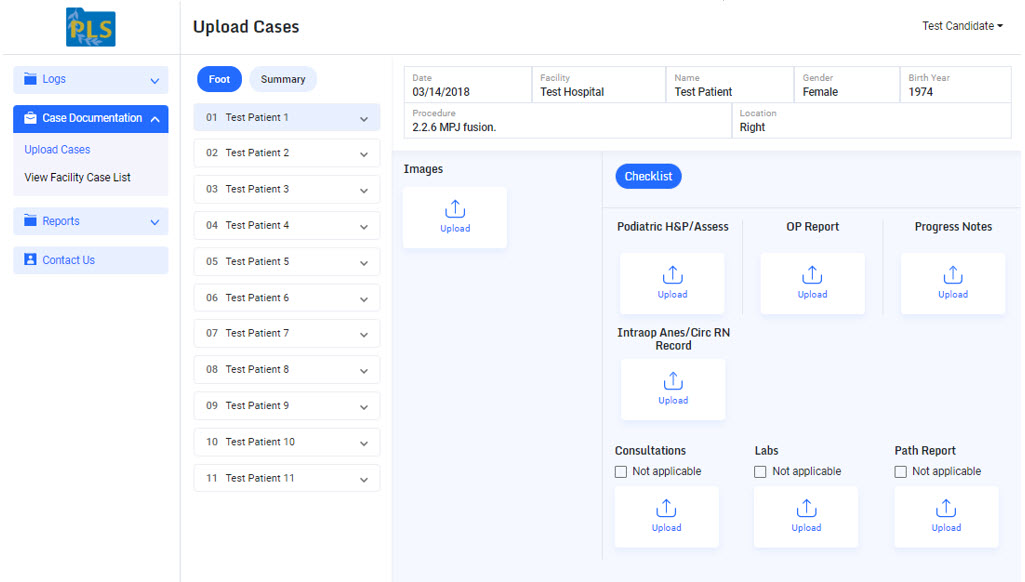
Task: Switch to the Summary tab
Action: click(x=283, y=79)
